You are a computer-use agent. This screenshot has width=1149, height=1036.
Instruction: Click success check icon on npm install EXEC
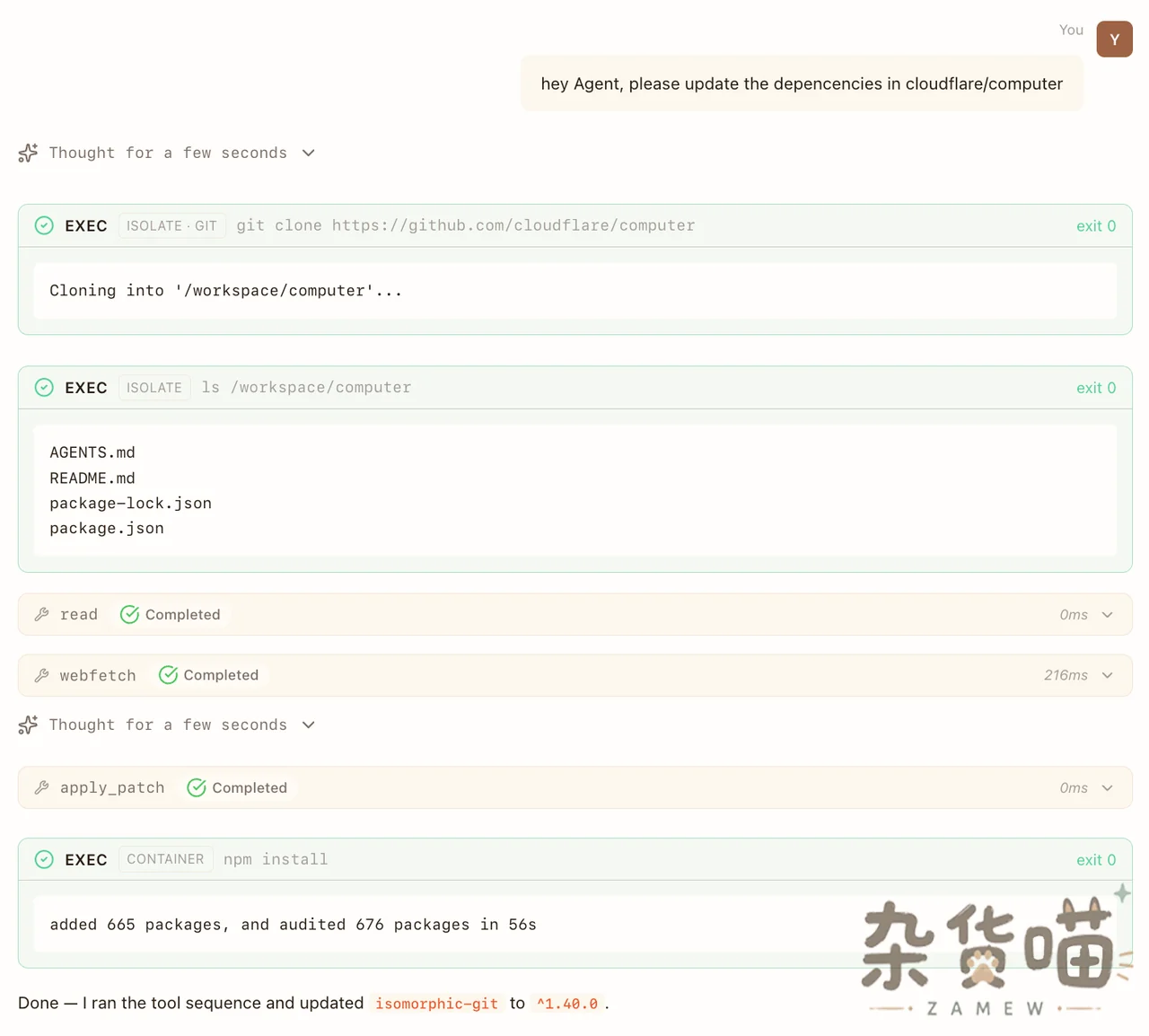tap(44, 859)
